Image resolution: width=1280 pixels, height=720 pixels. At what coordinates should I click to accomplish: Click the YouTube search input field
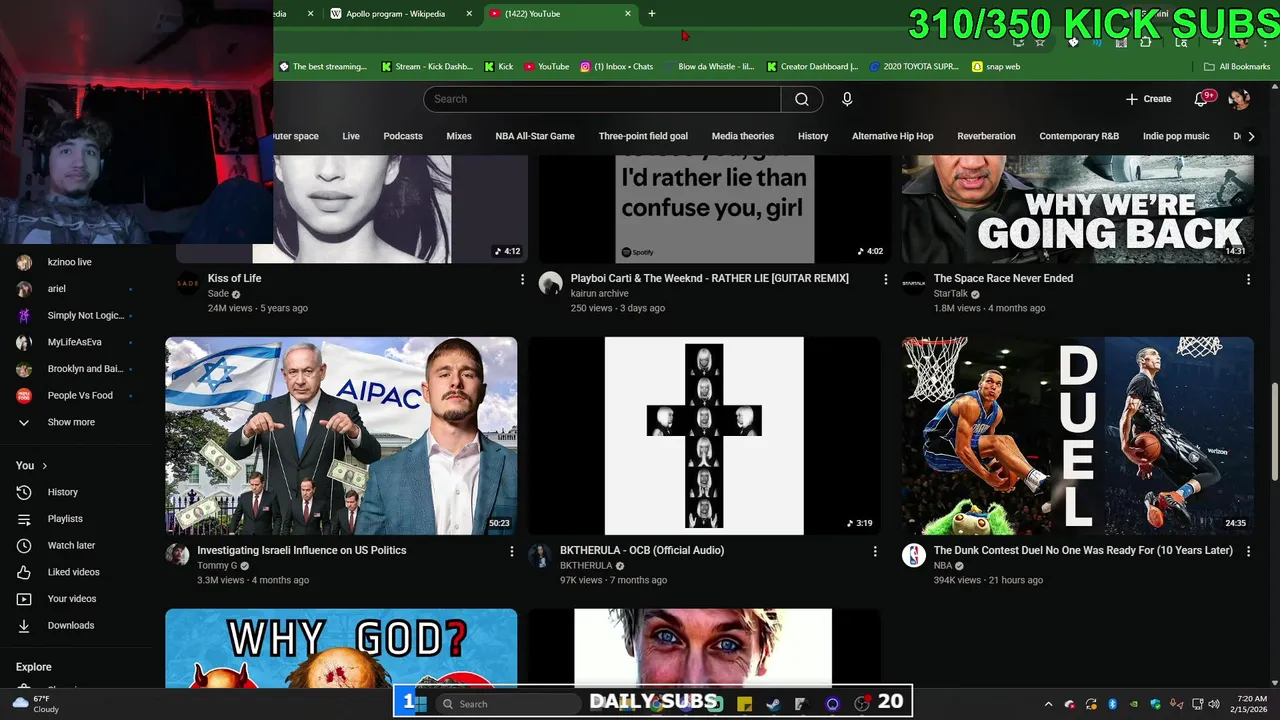pyautogui.click(x=602, y=99)
